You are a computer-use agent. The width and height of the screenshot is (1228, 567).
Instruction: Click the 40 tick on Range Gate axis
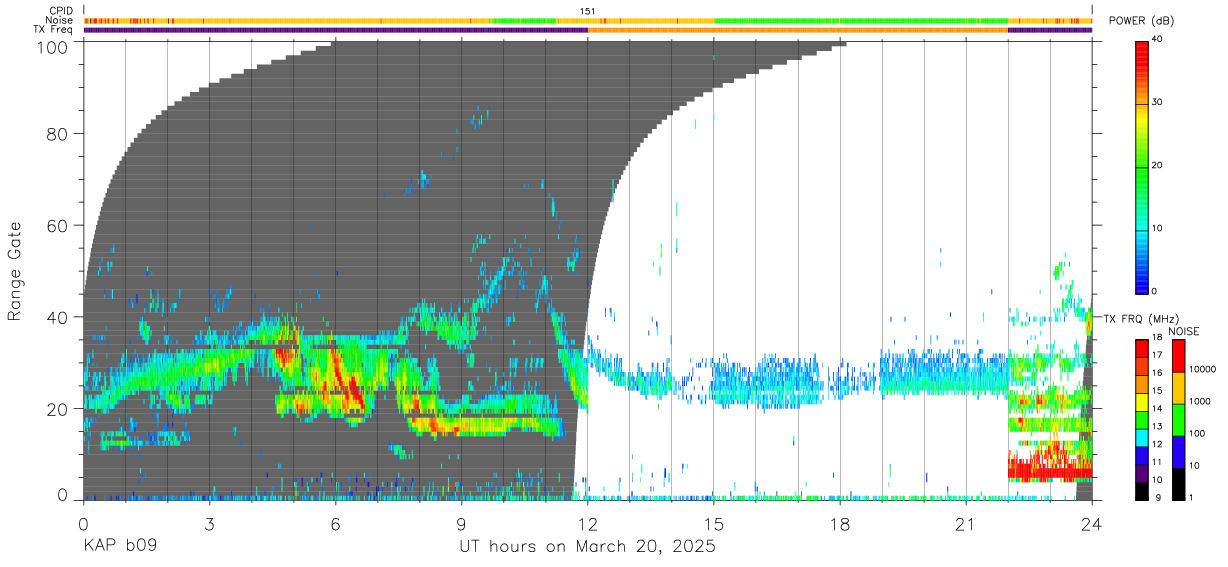56,318
